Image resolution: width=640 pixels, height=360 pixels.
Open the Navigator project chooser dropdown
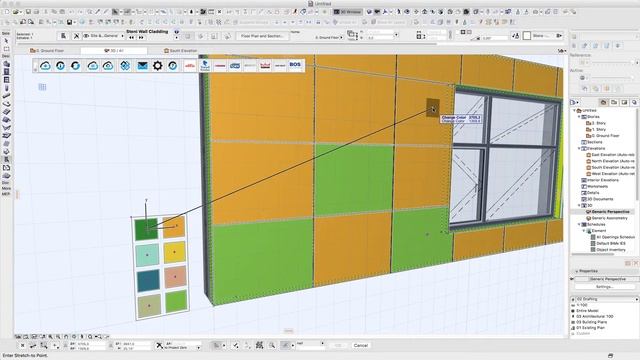click(x=575, y=102)
